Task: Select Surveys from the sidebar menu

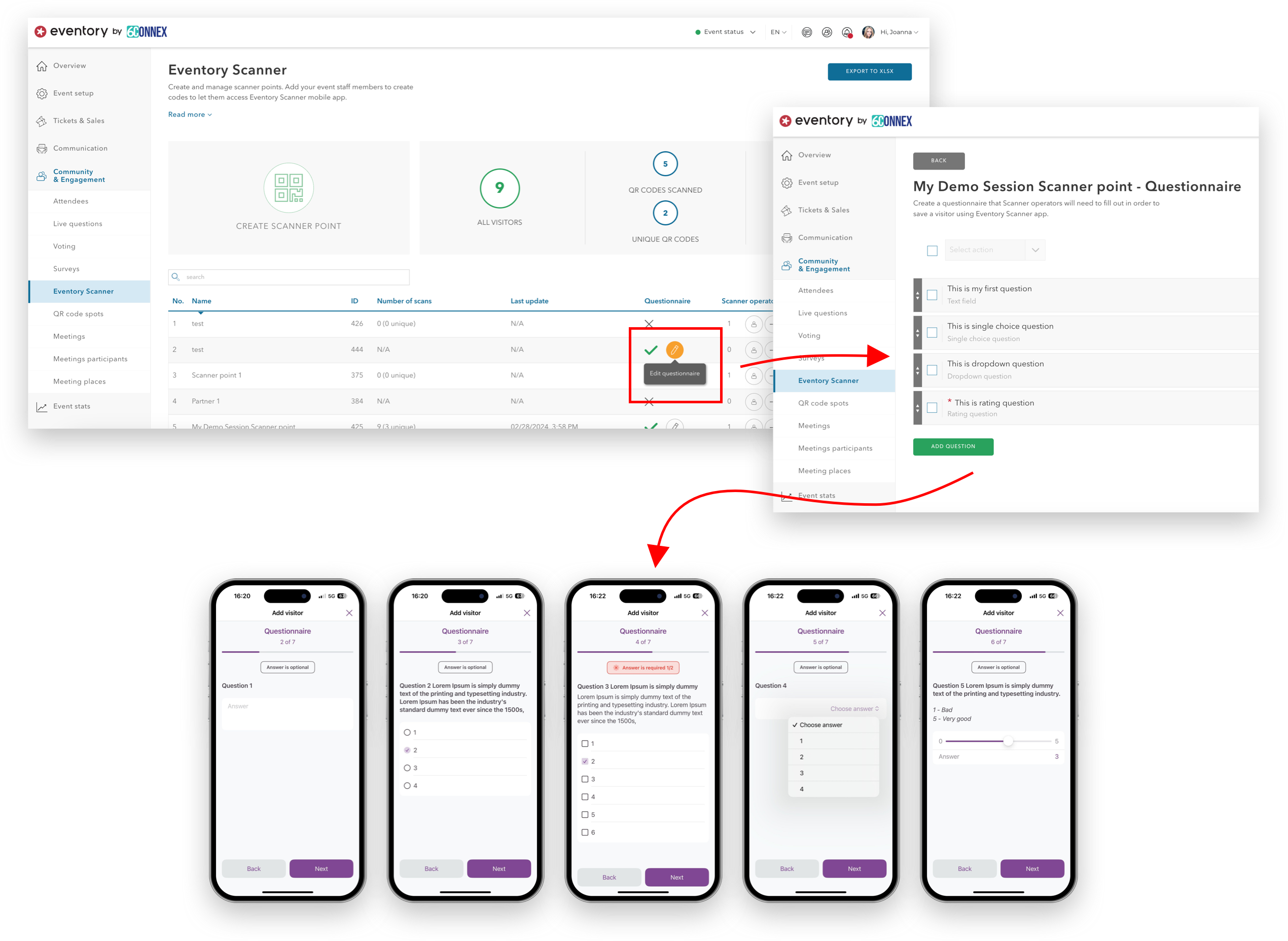Action: click(x=66, y=268)
